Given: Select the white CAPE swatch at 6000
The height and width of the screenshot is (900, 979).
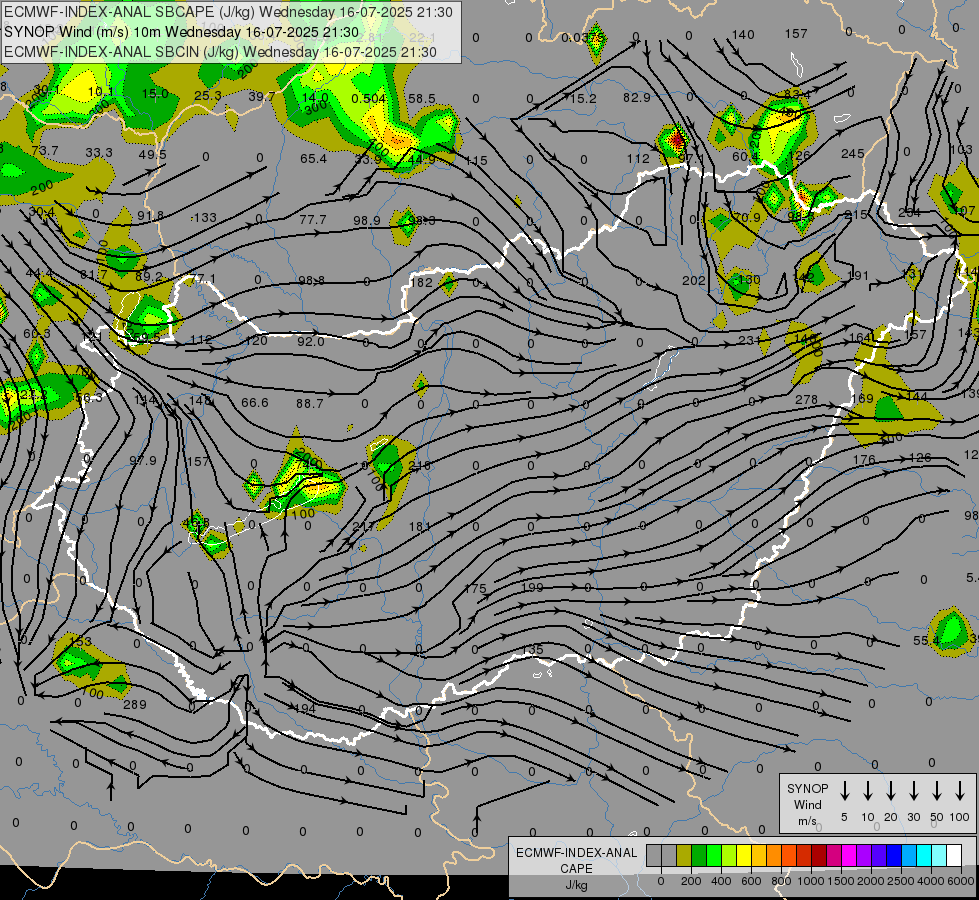Looking at the screenshot, I should [x=954, y=855].
